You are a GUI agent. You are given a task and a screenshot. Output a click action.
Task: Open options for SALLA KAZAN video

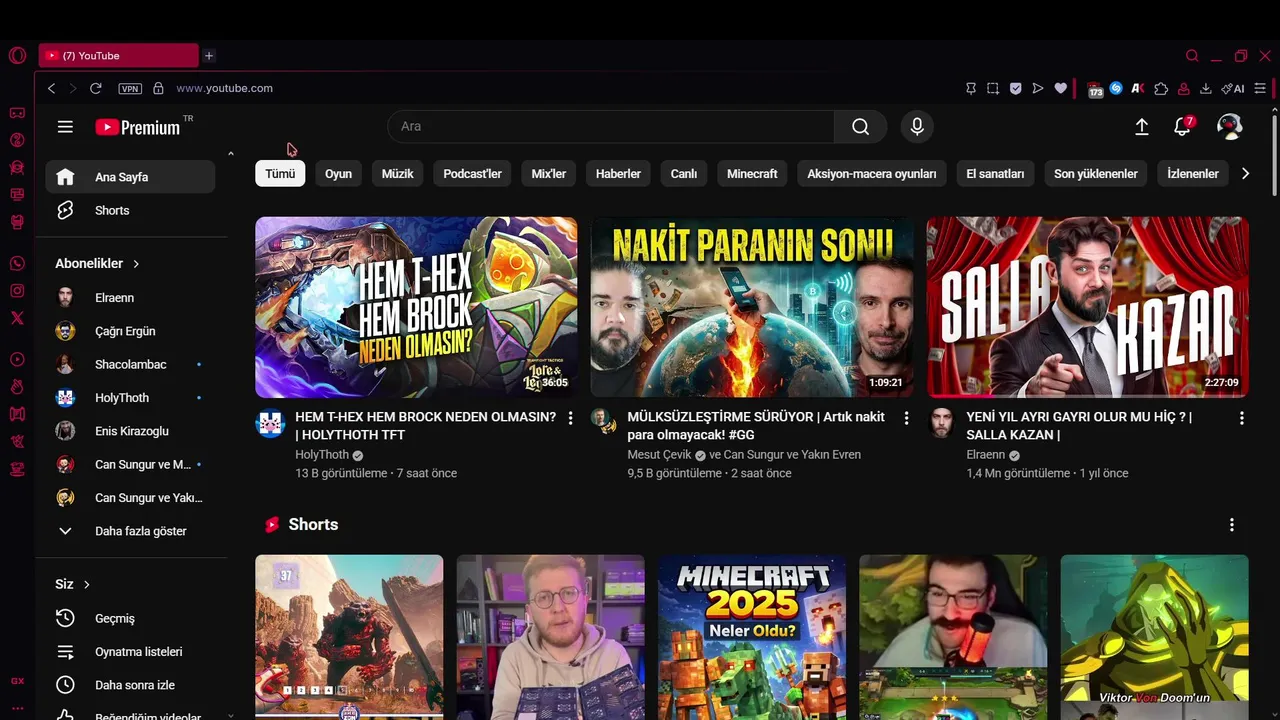click(x=1242, y=417)
